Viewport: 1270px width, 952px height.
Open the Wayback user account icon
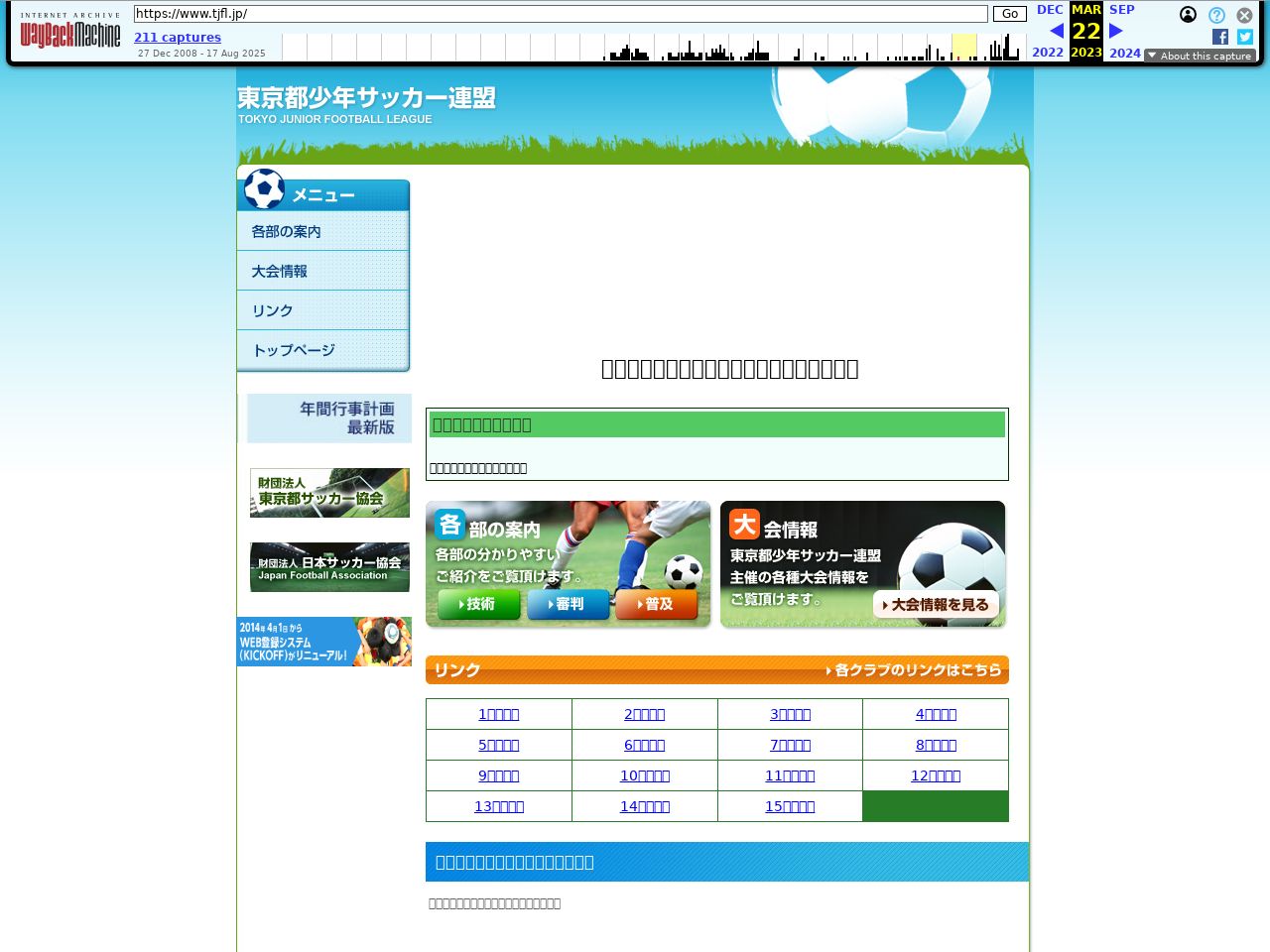click(1188, 15)
